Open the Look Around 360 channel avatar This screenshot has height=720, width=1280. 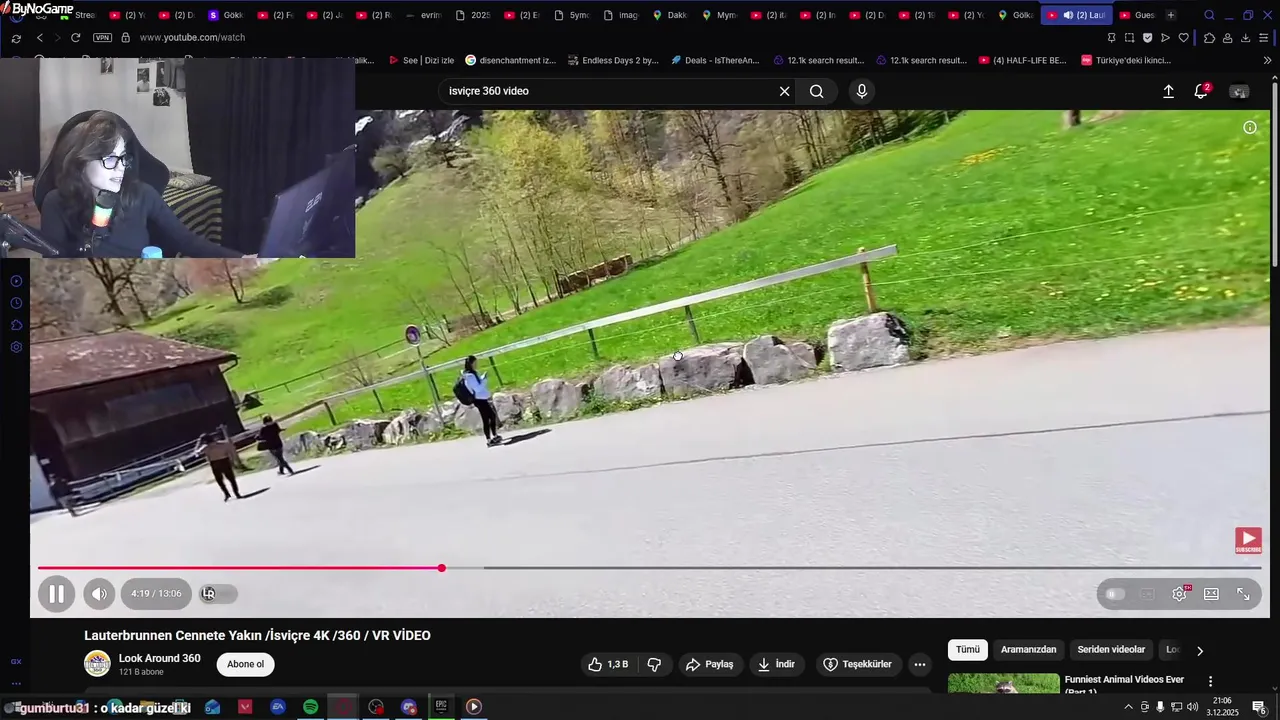pos(97,664)
